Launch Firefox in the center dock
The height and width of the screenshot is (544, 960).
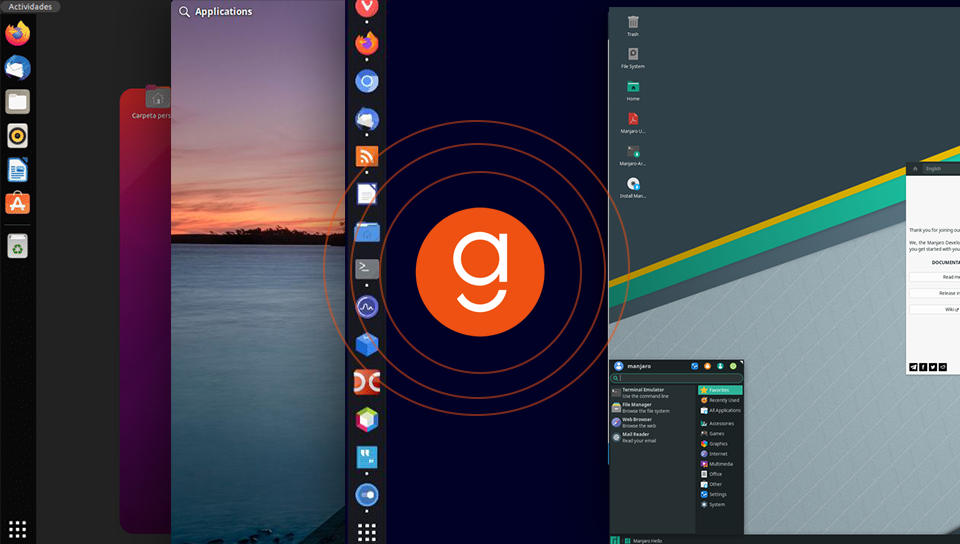[x=367, y=43]
